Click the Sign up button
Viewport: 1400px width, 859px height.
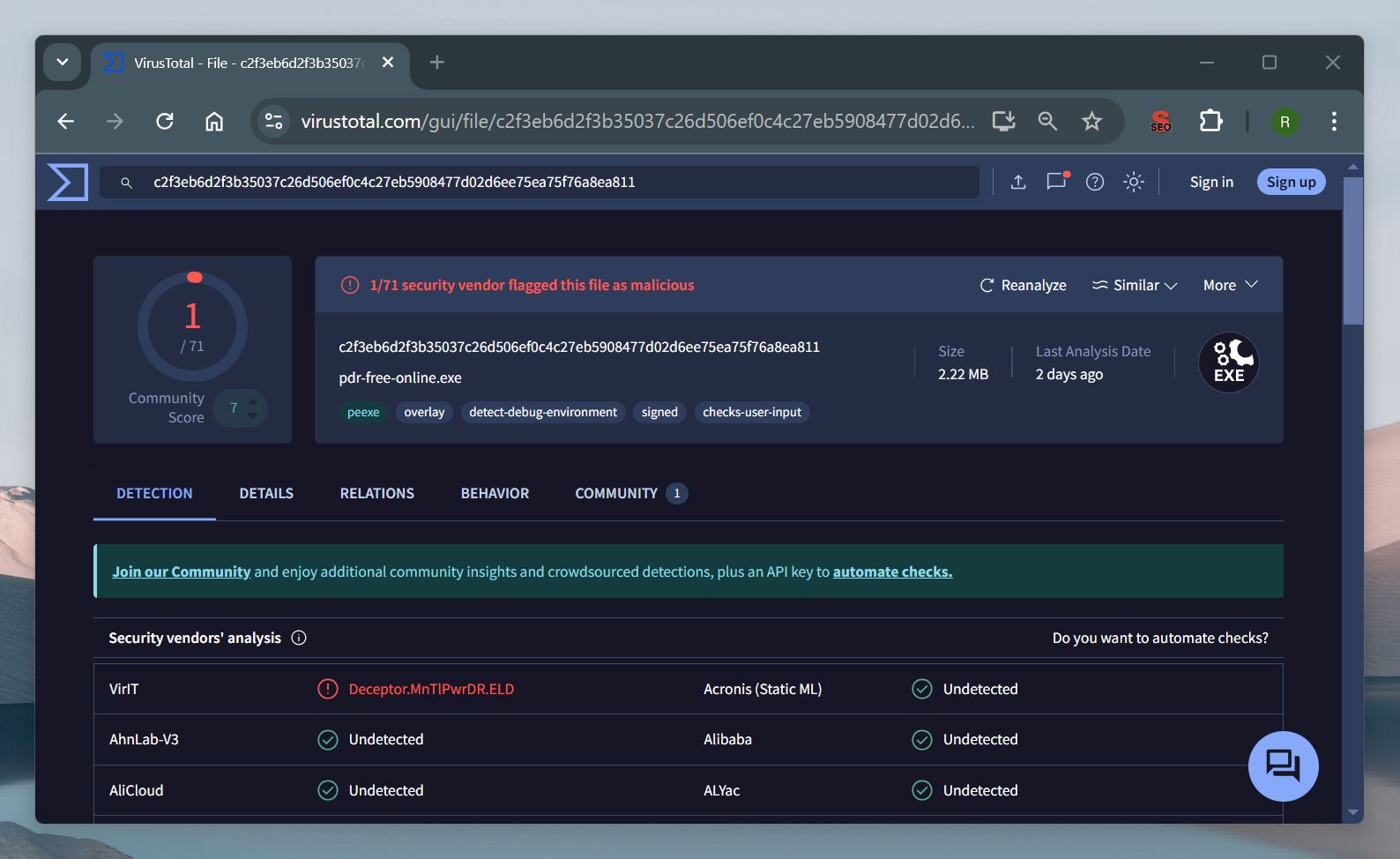click(1291, 182)
